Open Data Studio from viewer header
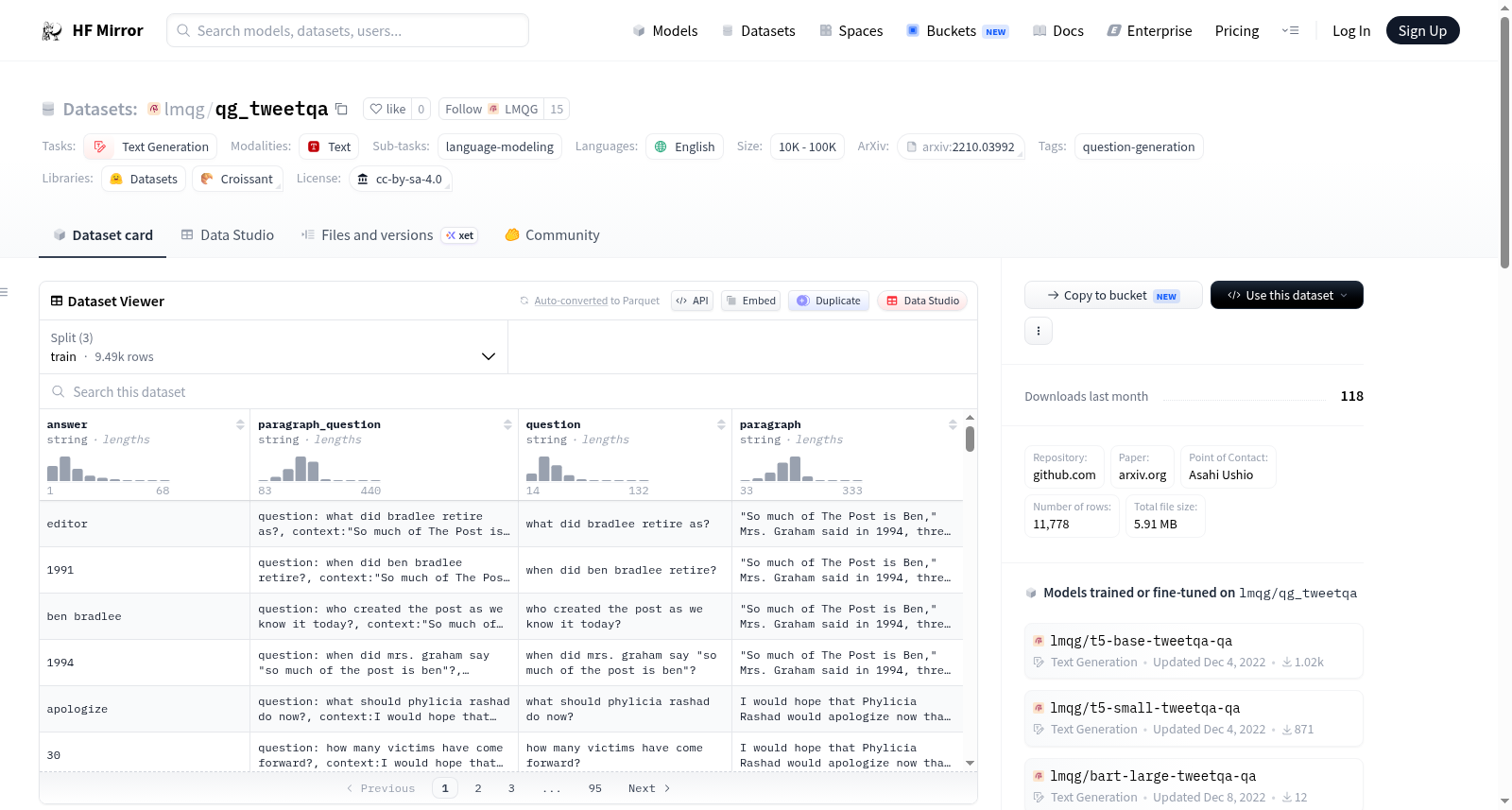 tap(922, 301)
